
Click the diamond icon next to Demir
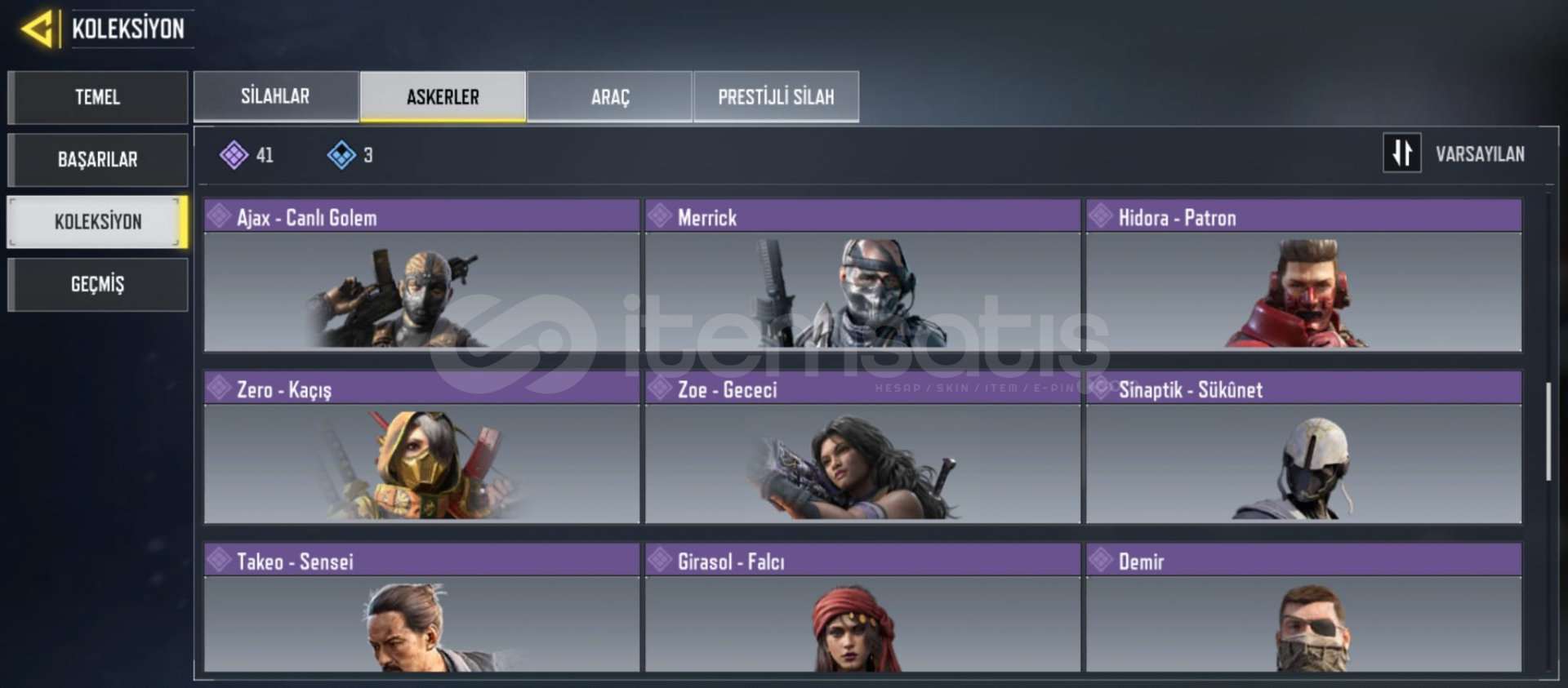(x=1101, y=560)
